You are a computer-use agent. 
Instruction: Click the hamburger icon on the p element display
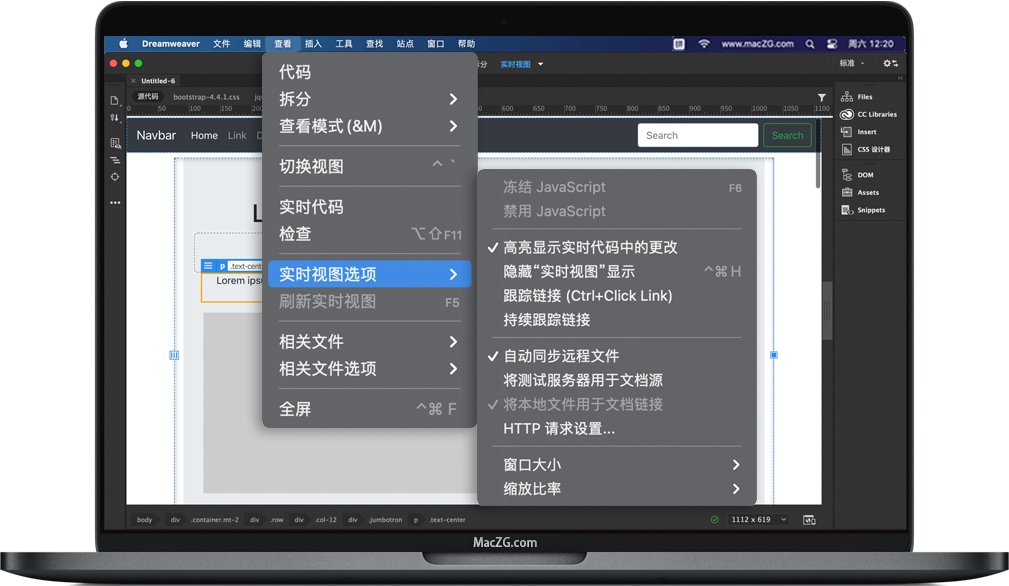208,266
